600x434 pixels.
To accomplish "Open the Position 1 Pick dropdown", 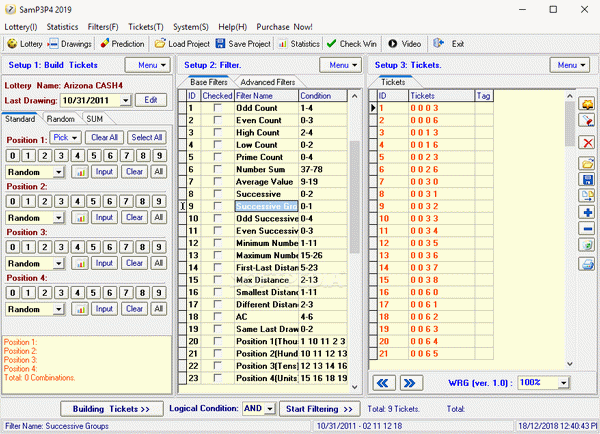I will (x=65, y=137).
